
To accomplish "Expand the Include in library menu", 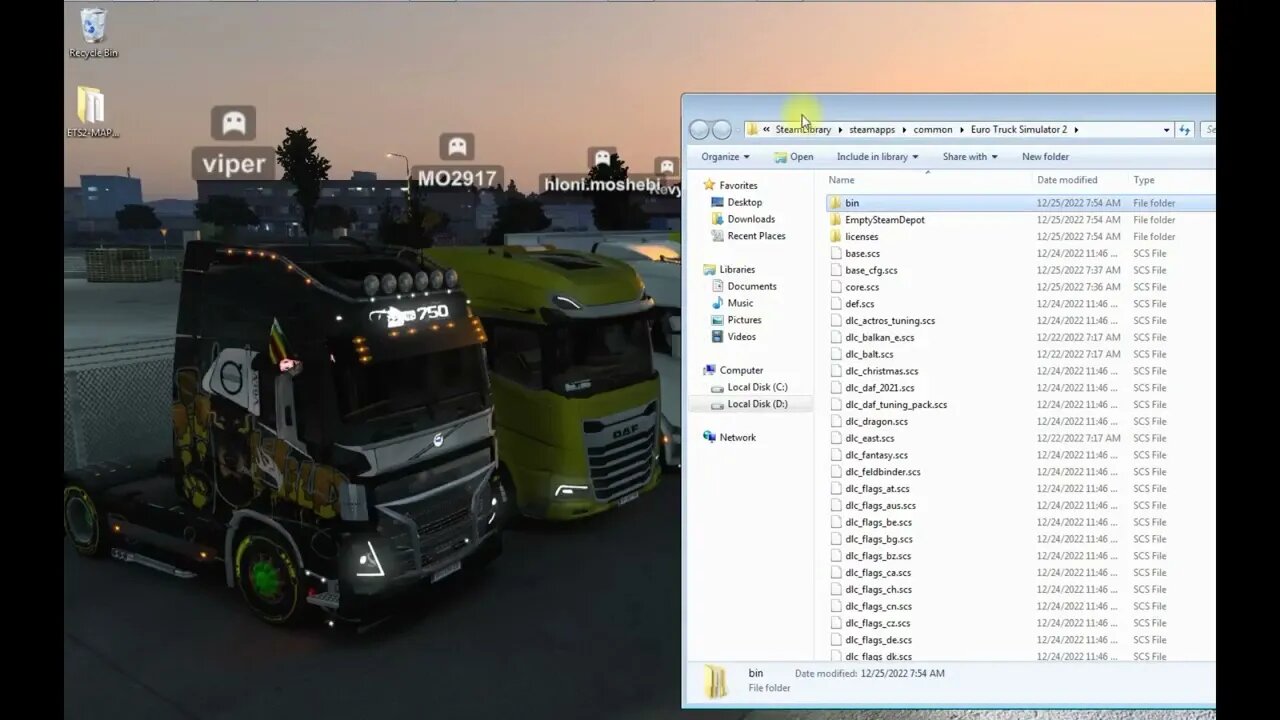I will 878,157.
